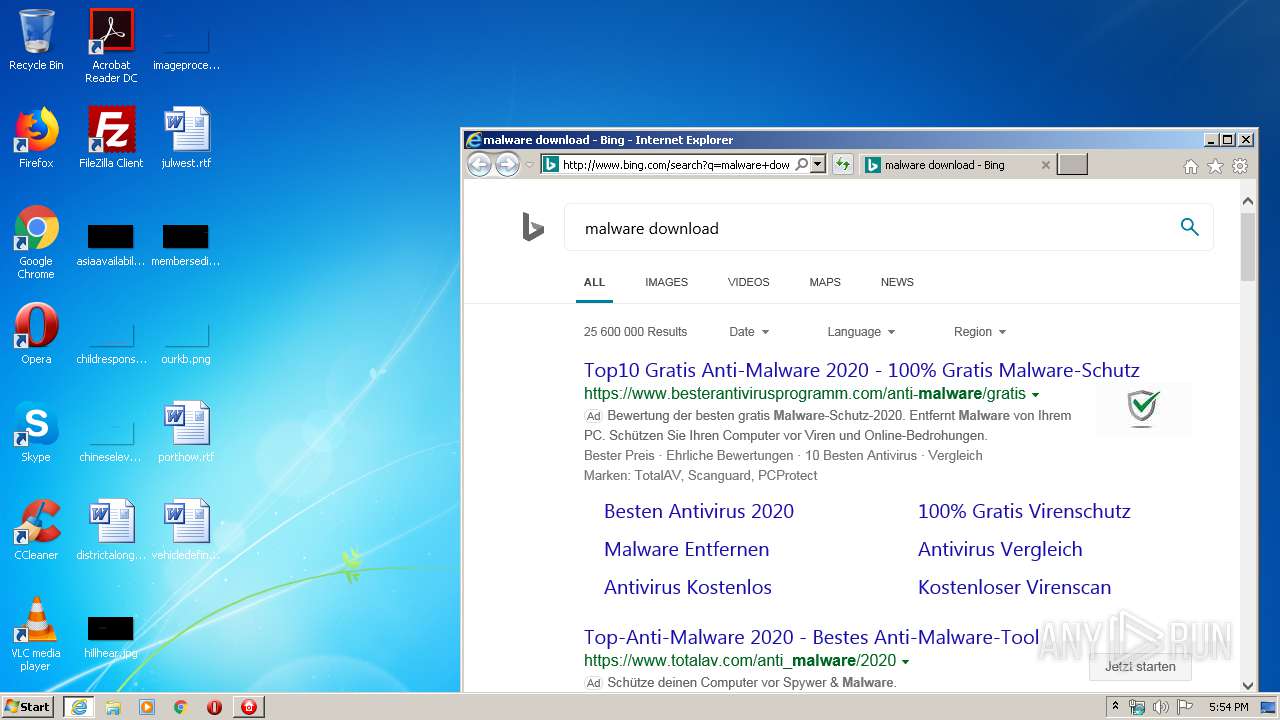The width and height of the screenshot is (1280, 720).
Task: Click the Refresh button beside address bar
Action: click(x=843, y=165)
